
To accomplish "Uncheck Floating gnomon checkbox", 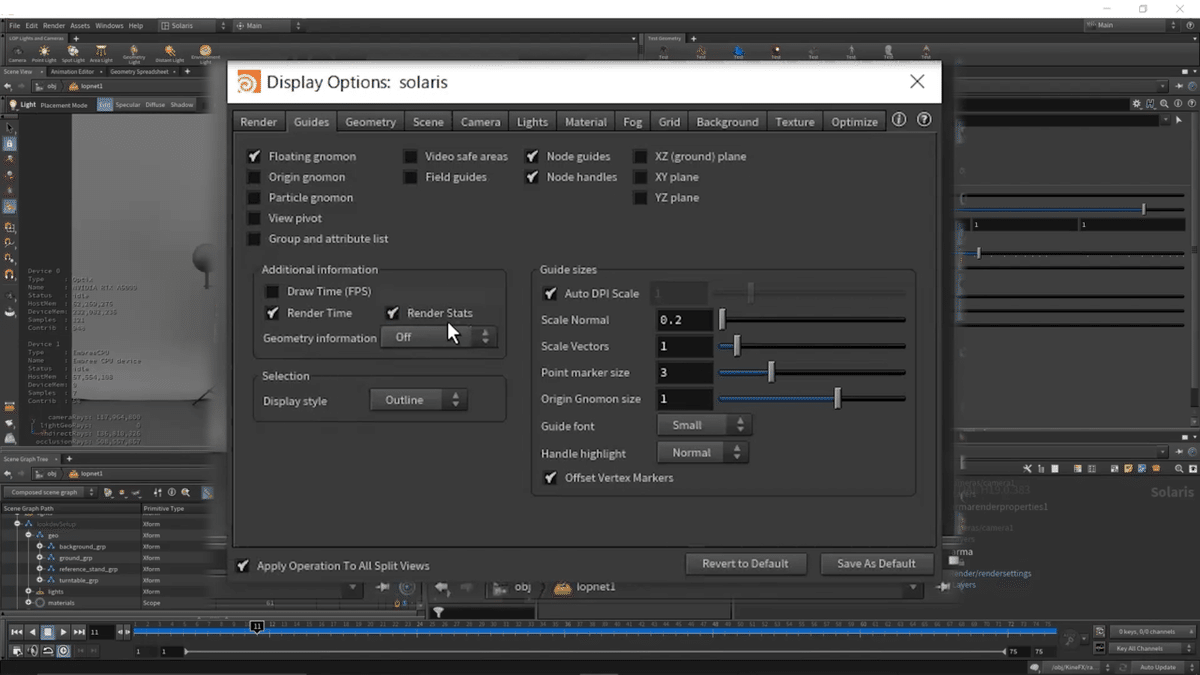I will (254, 156).
